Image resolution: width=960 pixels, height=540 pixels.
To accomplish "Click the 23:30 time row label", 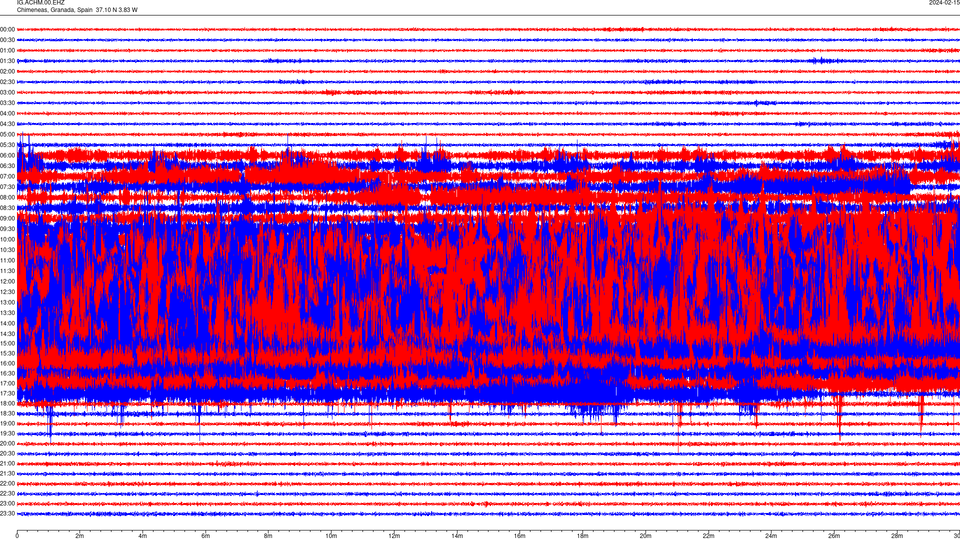I will 7,514.
